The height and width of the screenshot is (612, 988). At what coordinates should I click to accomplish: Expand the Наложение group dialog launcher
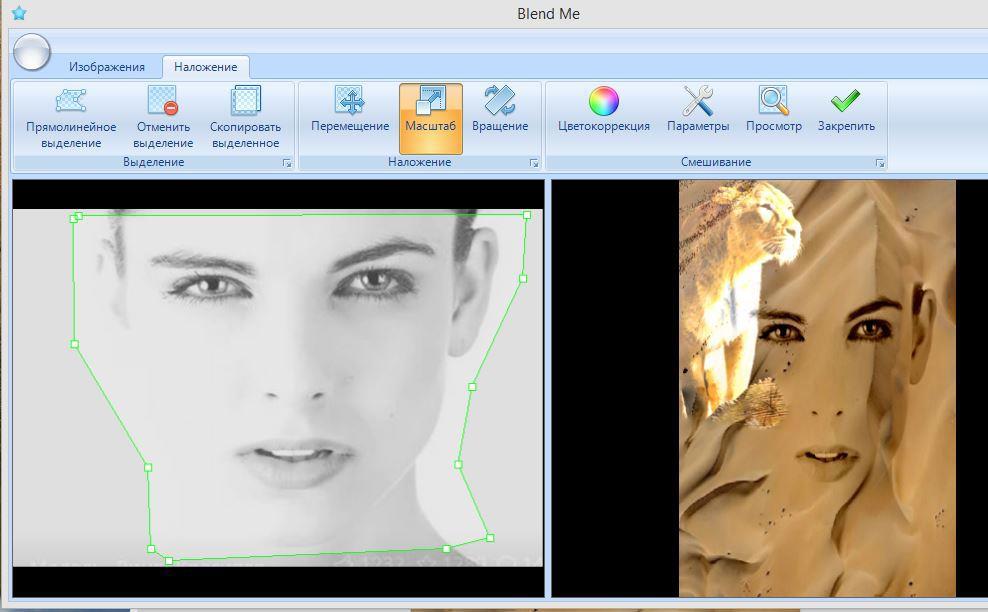[x=533, y=162]
